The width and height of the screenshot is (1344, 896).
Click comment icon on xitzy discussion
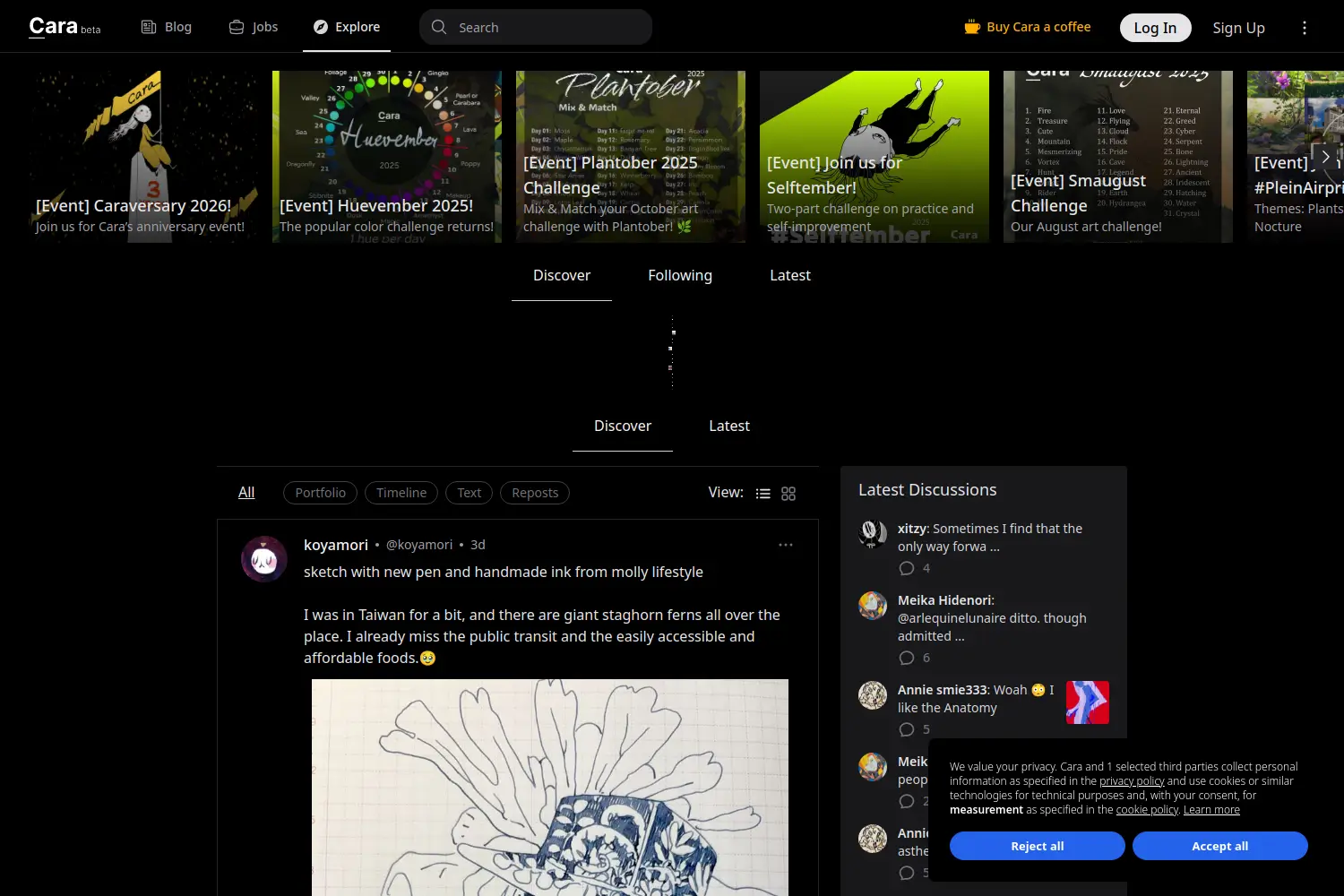907,568
